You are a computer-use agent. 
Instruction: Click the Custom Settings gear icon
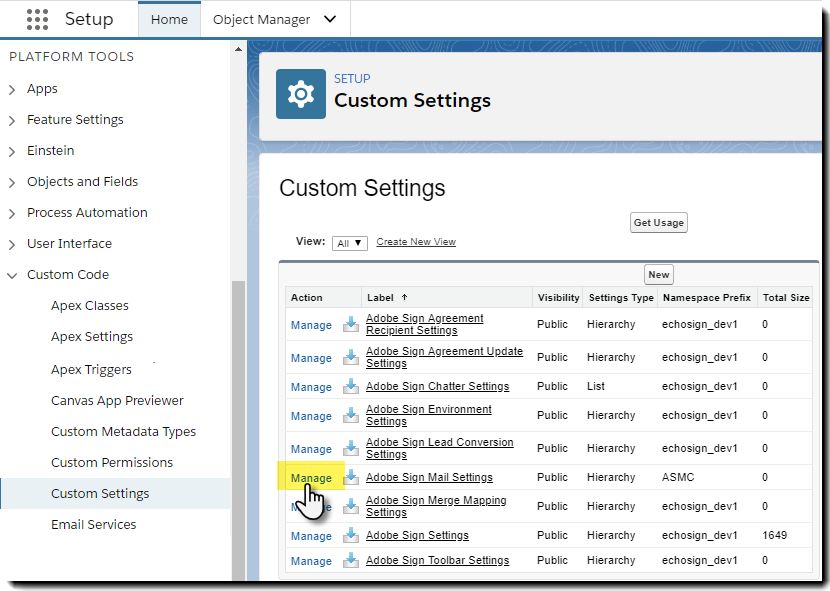coord(301,94)
